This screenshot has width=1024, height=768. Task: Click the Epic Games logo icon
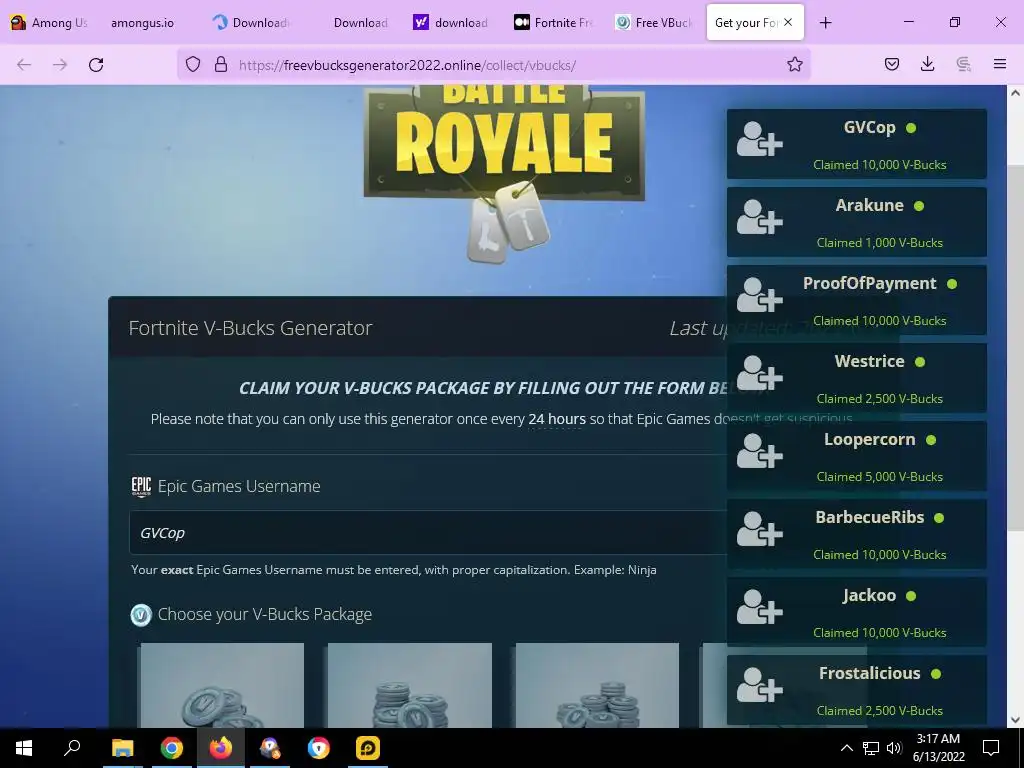[x=141, y=487]
